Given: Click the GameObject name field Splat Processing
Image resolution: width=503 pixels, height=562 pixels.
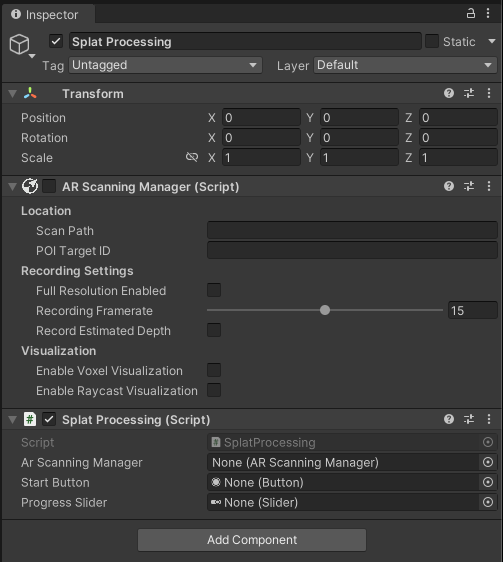Looking at the screenshot, I should tap(245, 42).
